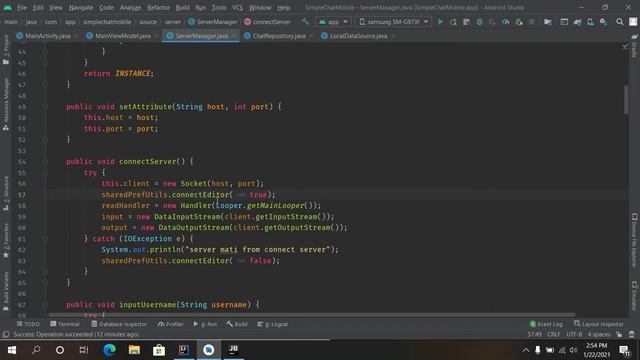The height and width of the screenshot is (360, 640).
Task: Click tool windows quick-access icon bottom-left
Action: pyautogui.click(x=6, y=334)
